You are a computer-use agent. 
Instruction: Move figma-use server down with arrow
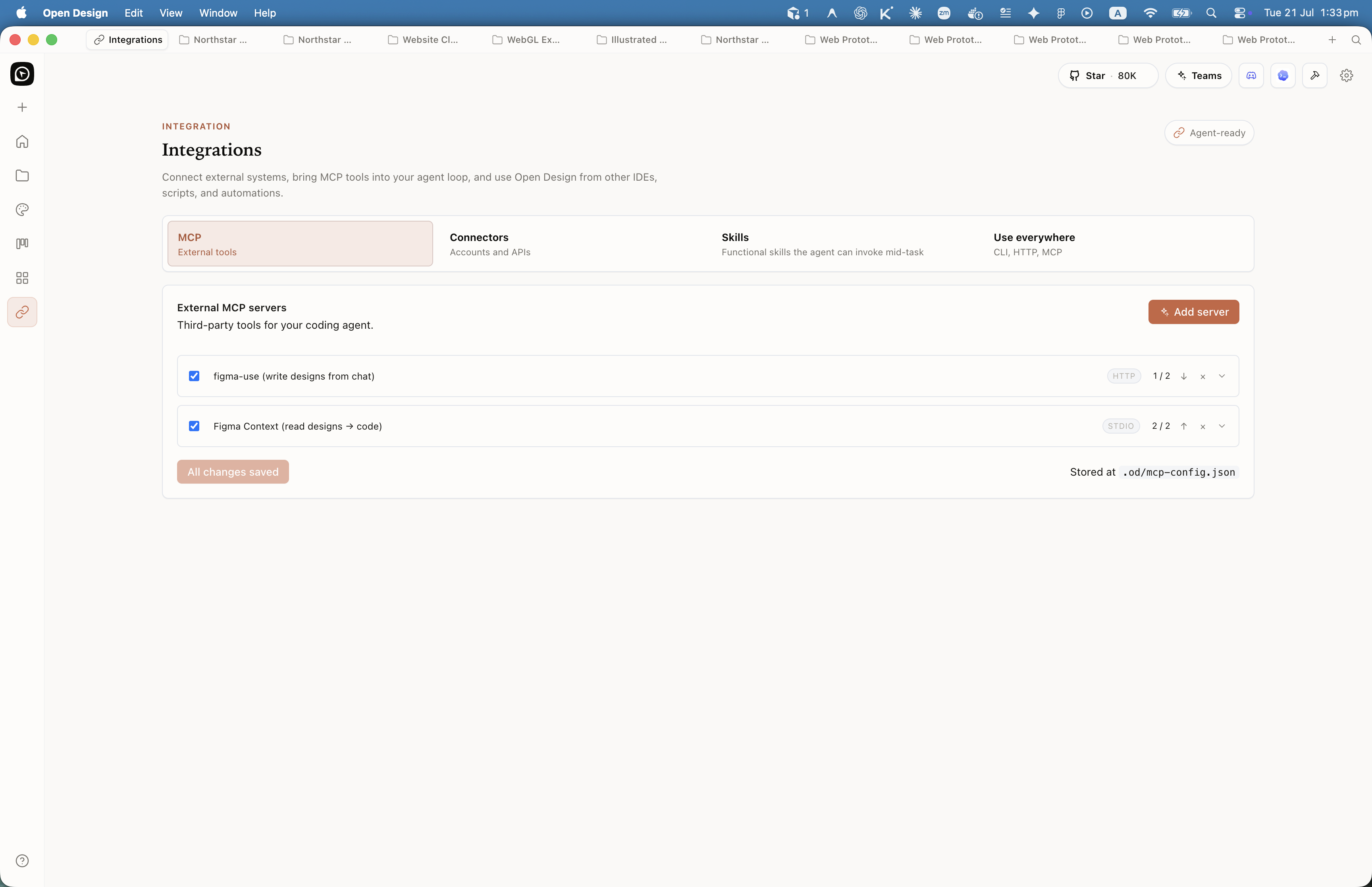[1184, 376]
